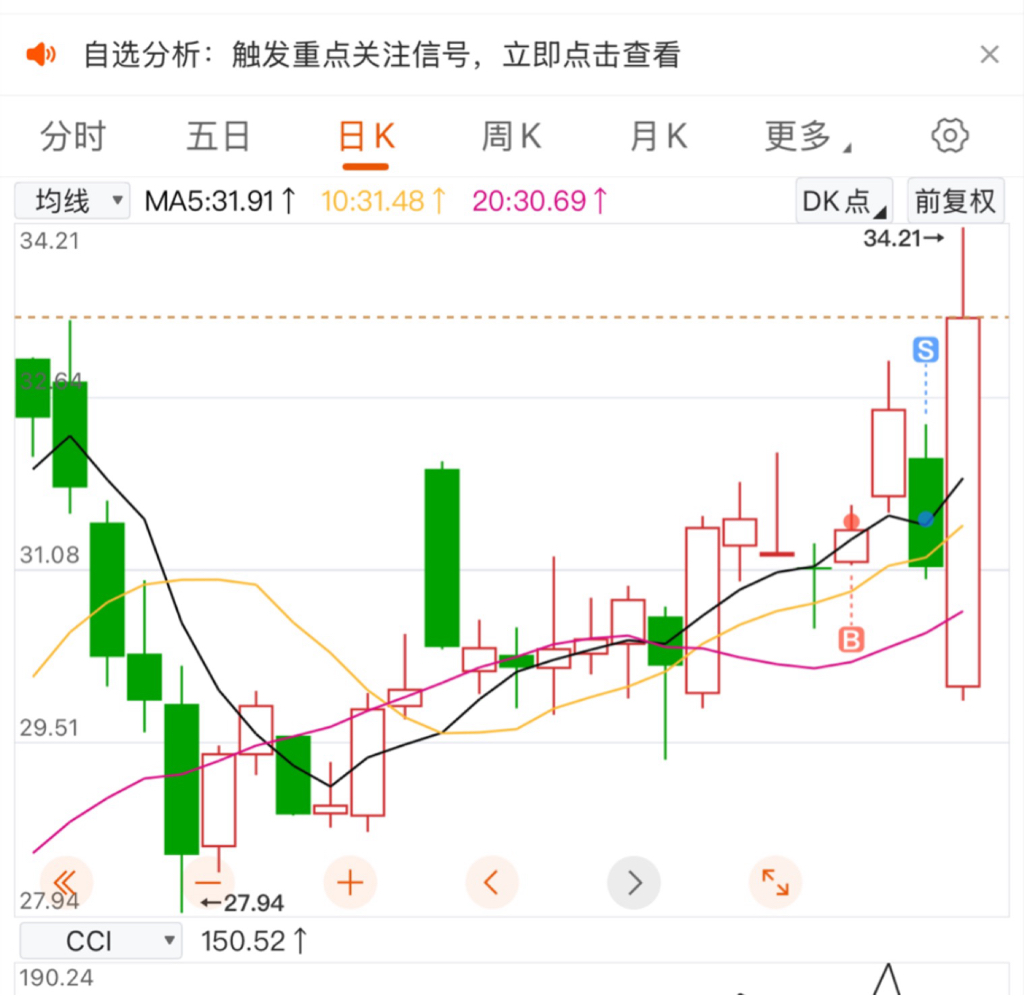The height and width of the screenshot is (996, 1024).
Task: Click the blue S sell marker
Action: (925, 349)
